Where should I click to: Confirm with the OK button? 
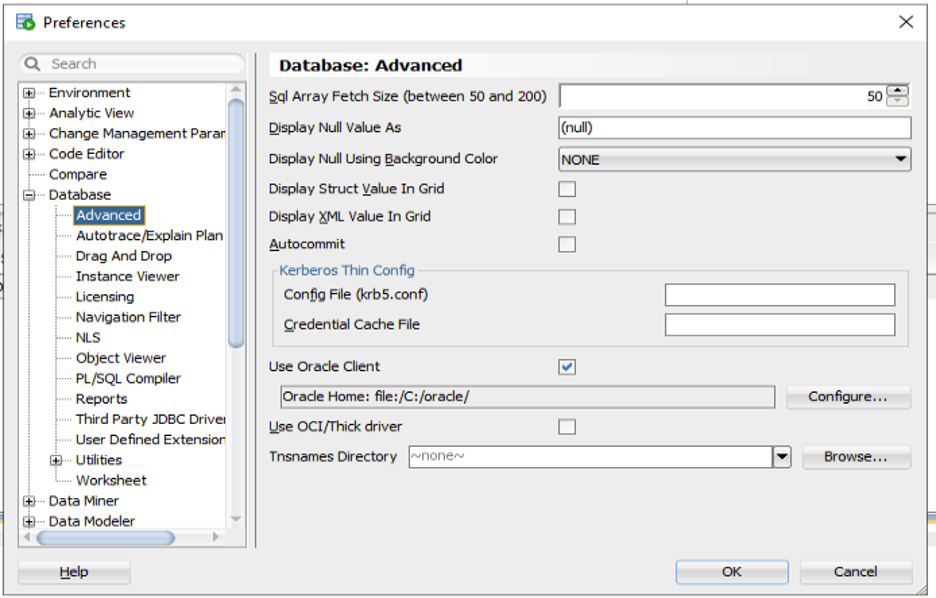click(732, 572)
